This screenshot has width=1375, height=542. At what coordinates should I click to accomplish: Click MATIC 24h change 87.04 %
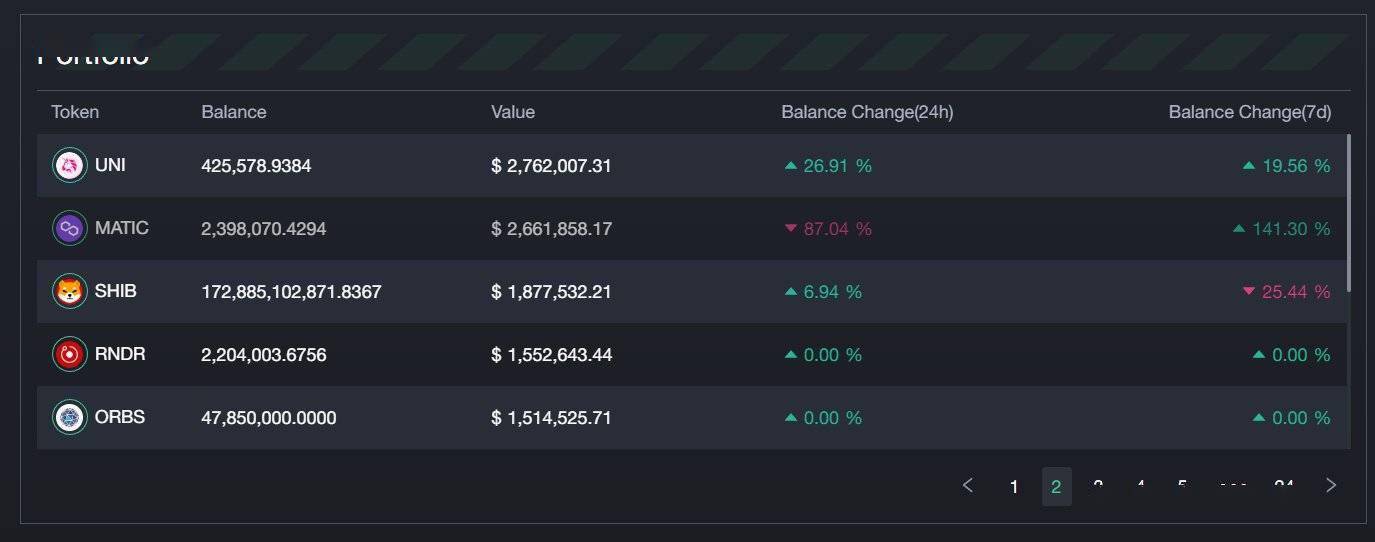click(x=828, y=229)
